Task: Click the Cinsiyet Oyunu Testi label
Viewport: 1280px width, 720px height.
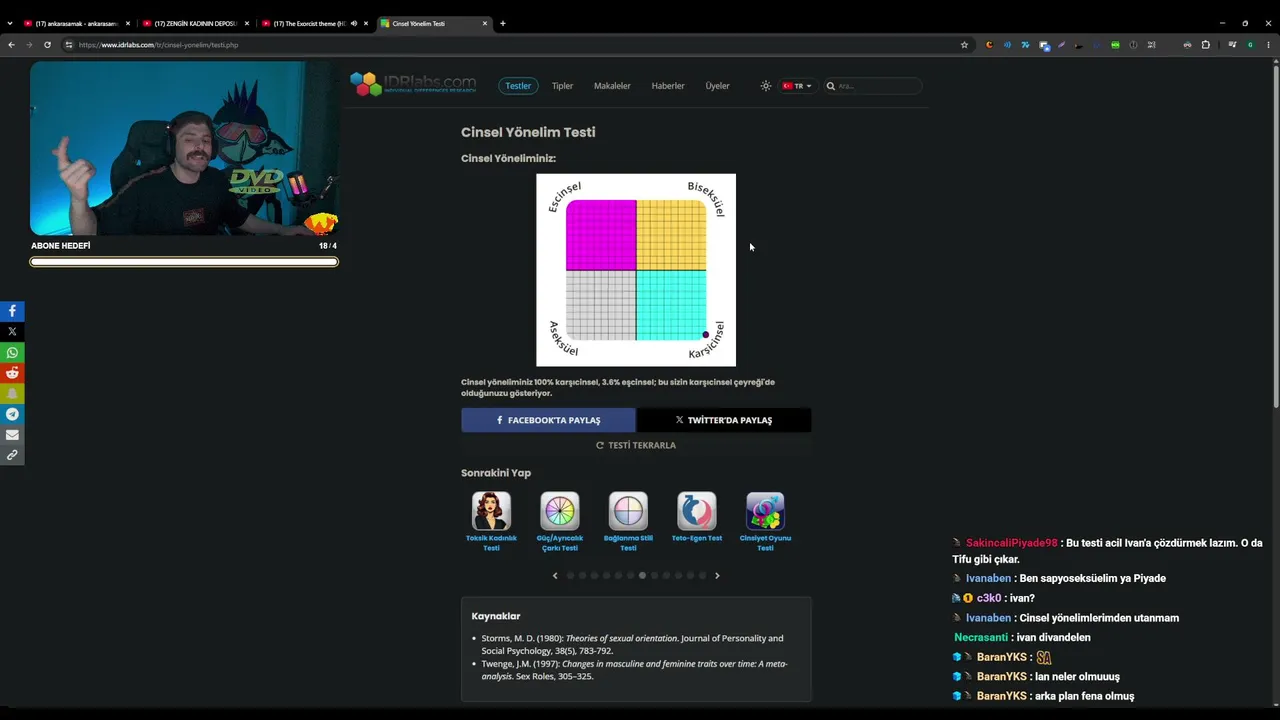Action: pos(765,543)
